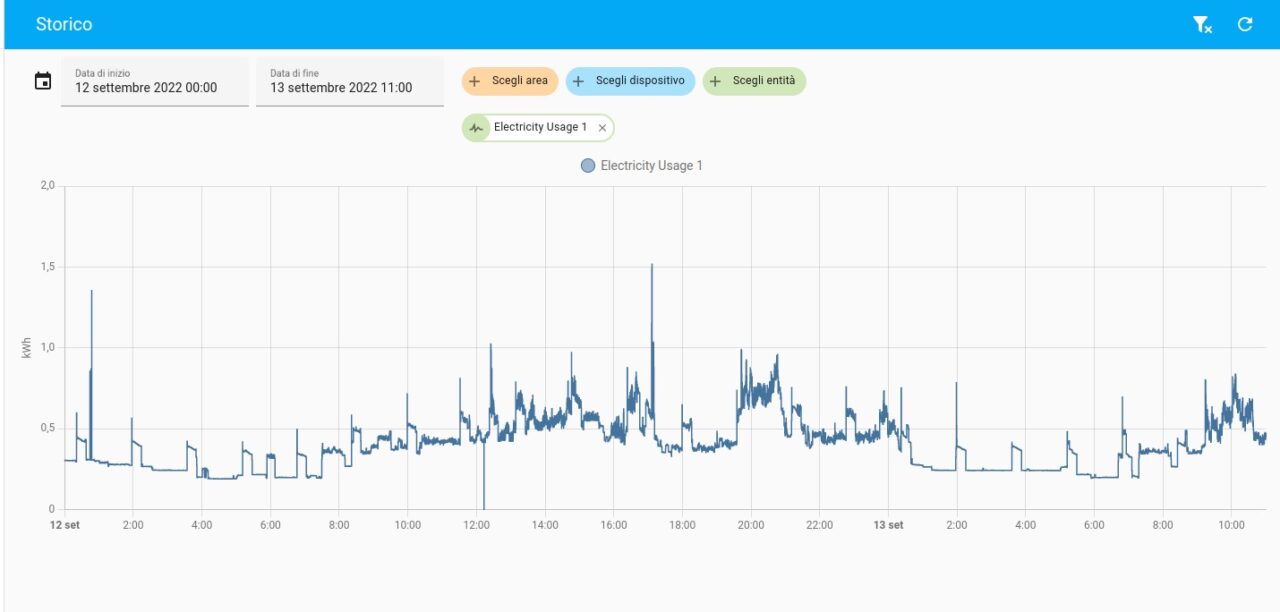Refresh the history data
The width and height of the screenshot is (1280, 612).
tap(1245, 25)
